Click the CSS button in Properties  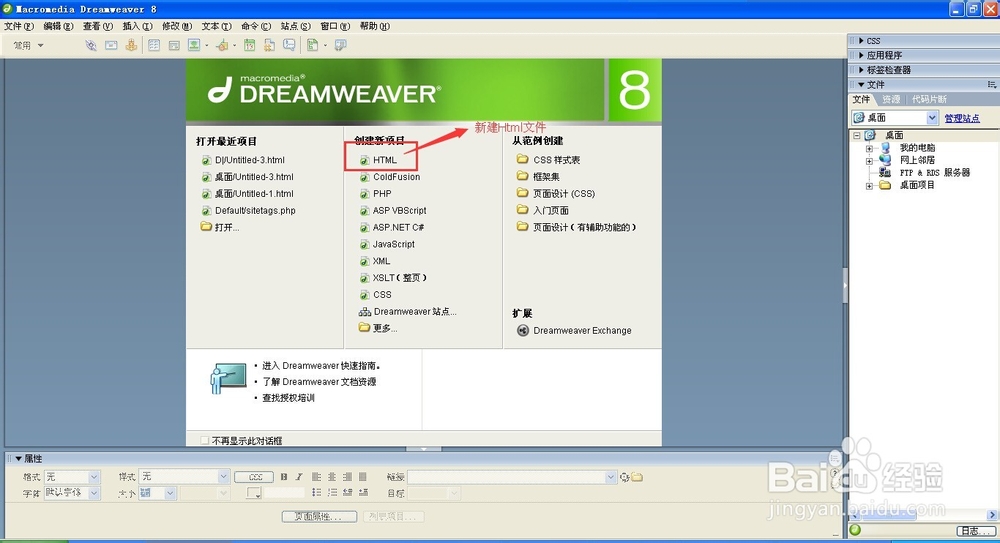click(x=254, y=477)
